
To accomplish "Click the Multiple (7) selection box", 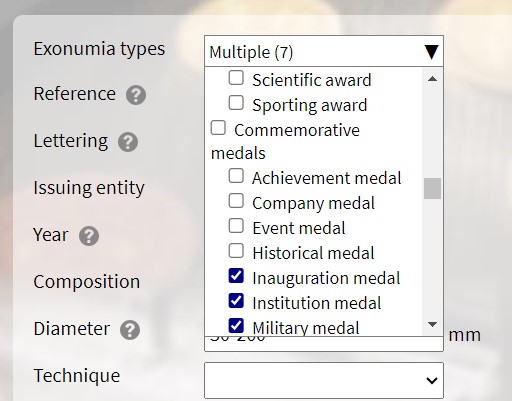I will 324,51.
